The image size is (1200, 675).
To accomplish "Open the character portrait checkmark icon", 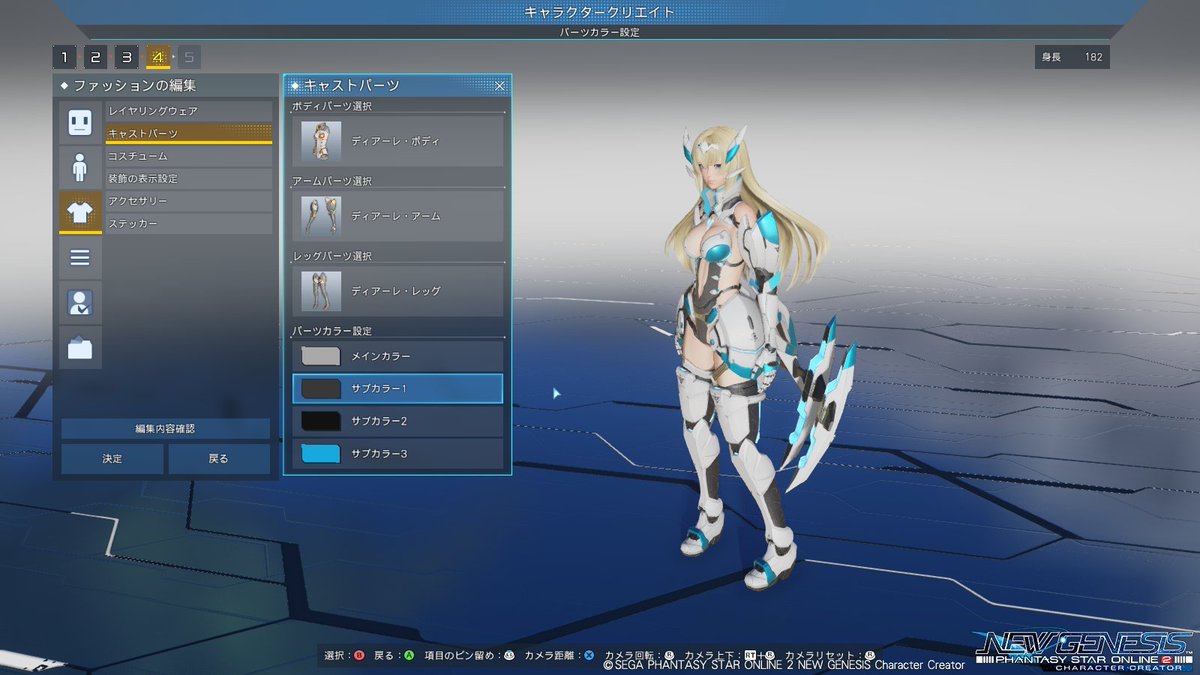I will pos(80,303).
